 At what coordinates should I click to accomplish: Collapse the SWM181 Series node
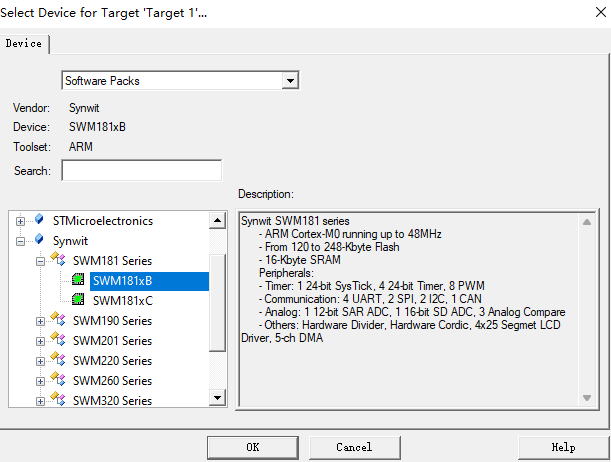(41, 261)
